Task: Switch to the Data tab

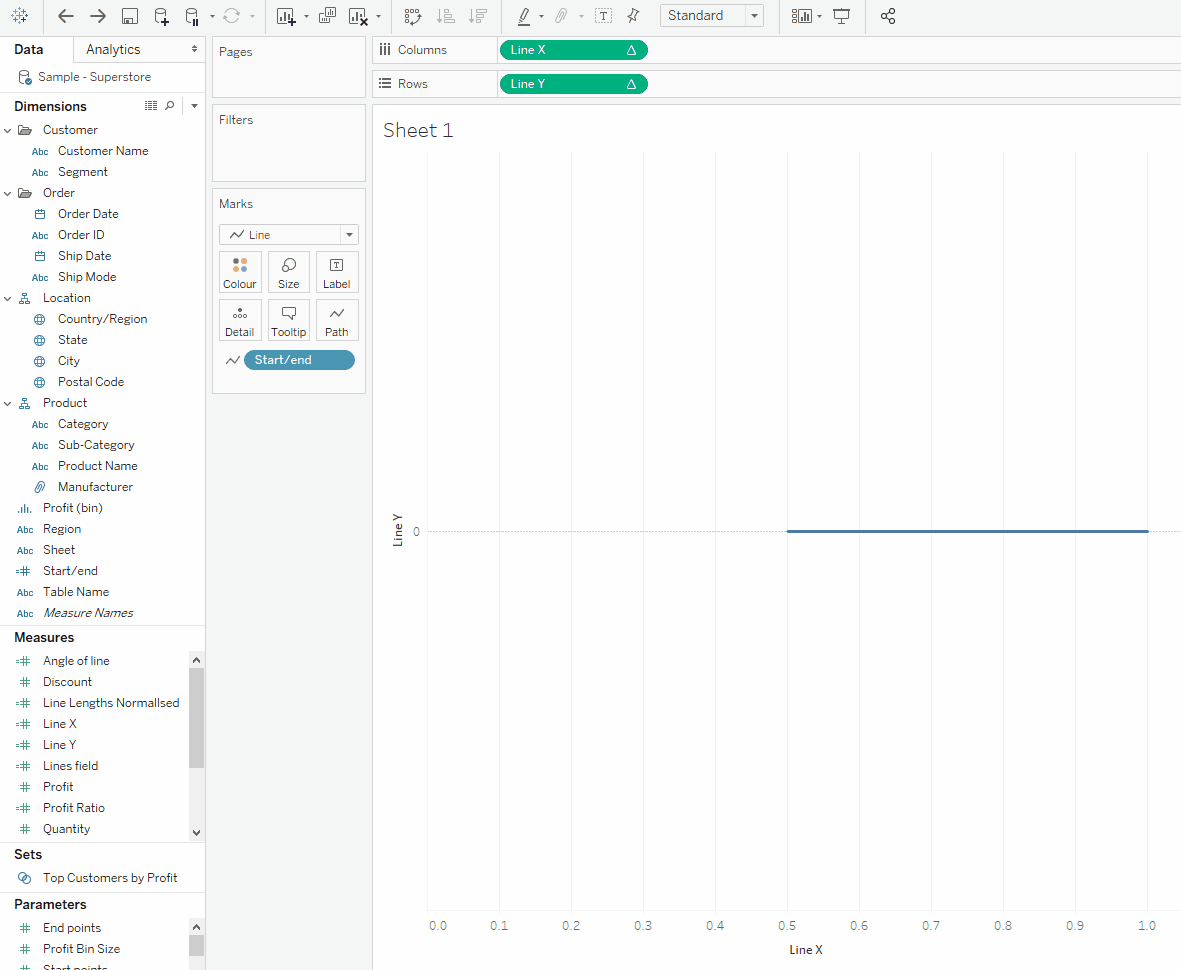Action: [x=29, y=50]
